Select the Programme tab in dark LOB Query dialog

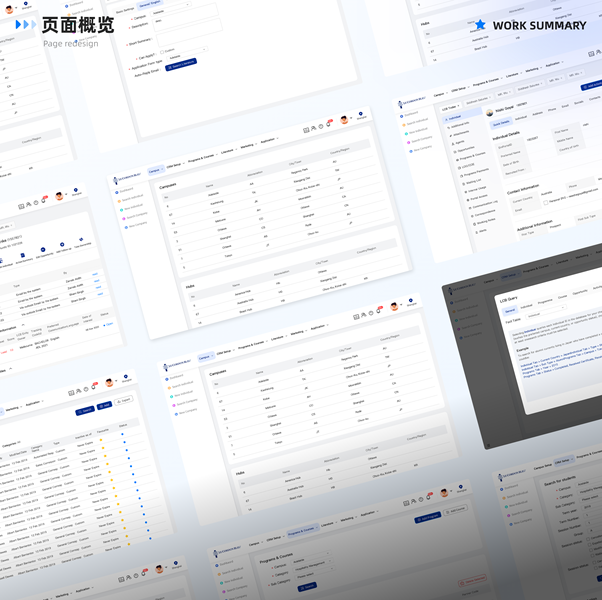coord(545,301)
